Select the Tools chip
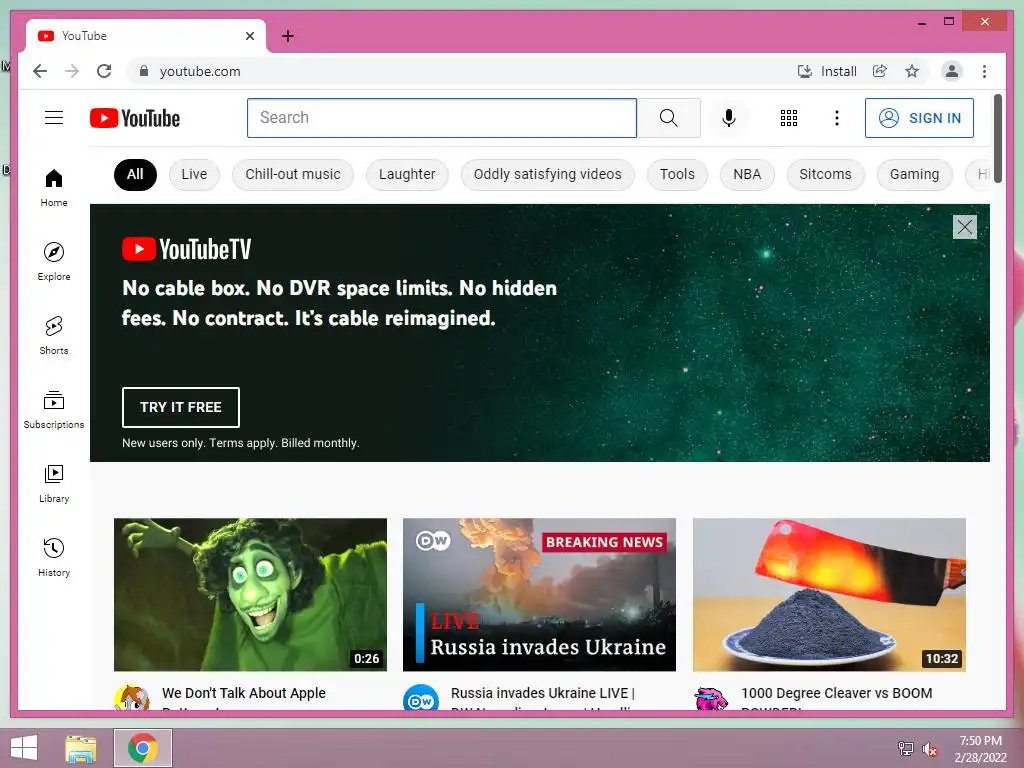The height and width of the screenshot is (768, 1024). (677, 174)
